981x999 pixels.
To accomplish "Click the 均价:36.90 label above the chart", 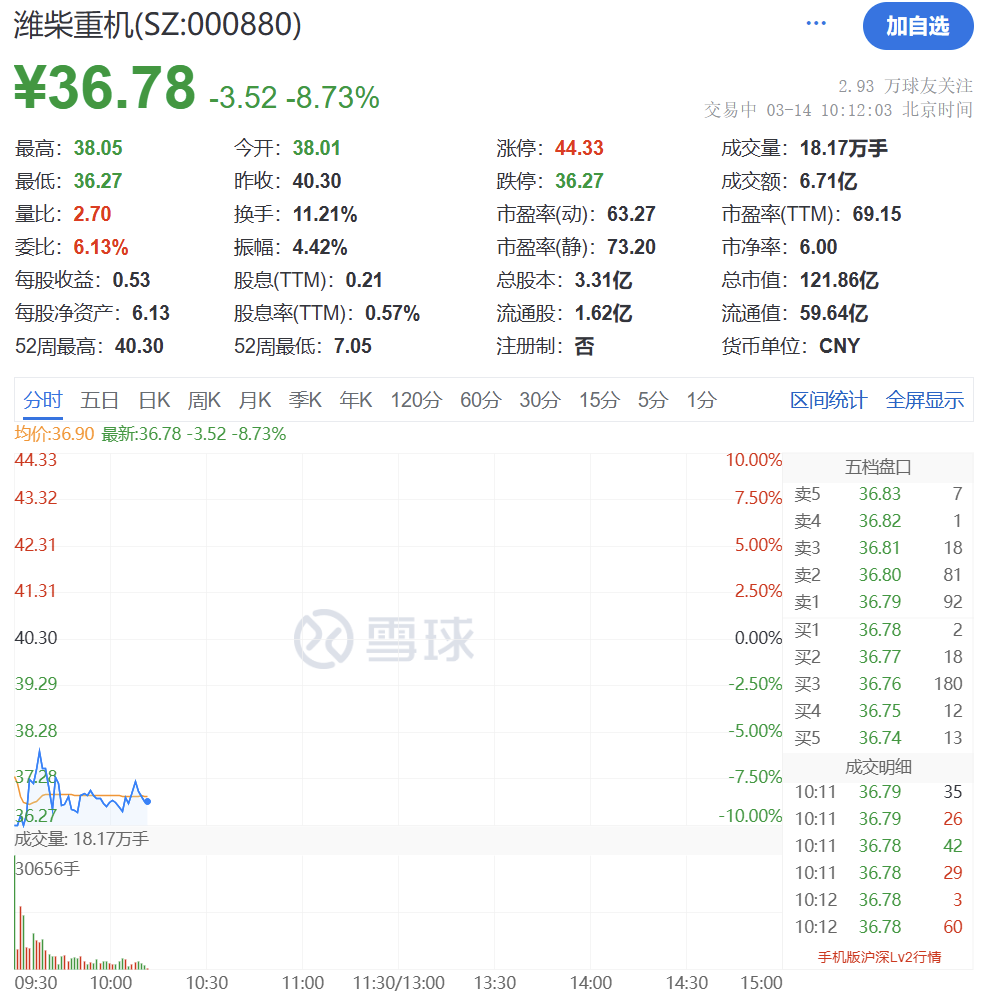I will [54, 434].
